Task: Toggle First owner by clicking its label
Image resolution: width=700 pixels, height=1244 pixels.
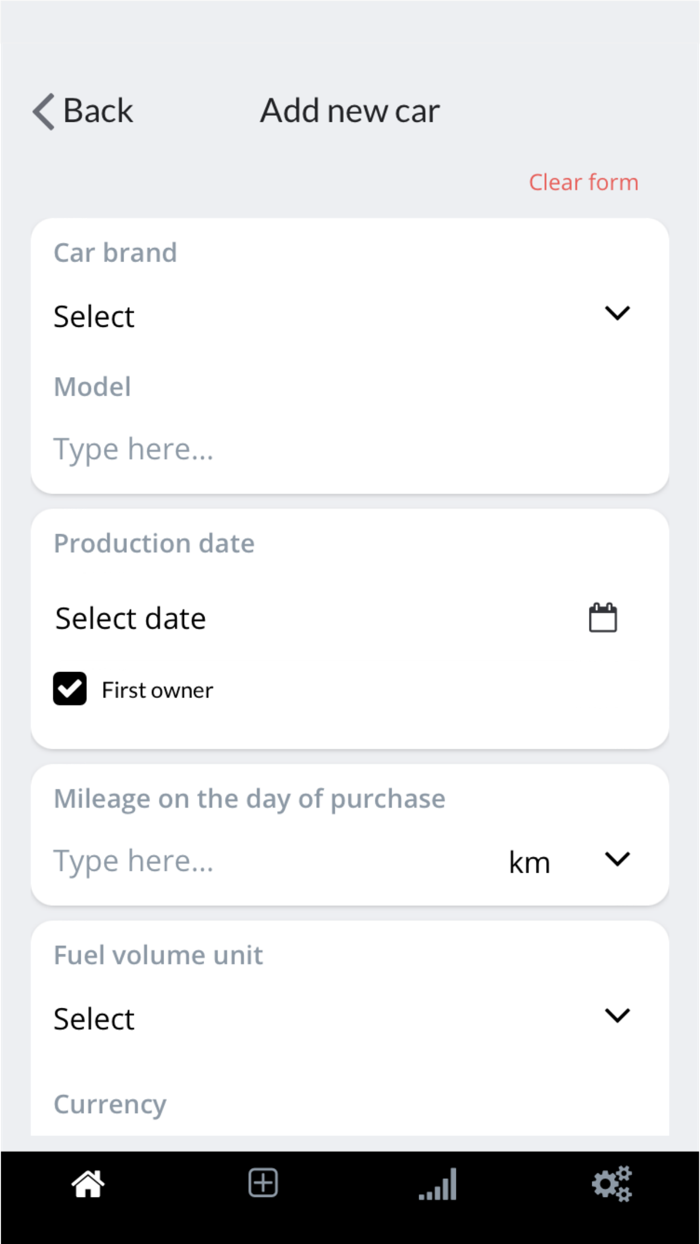Action: (157, 689)
